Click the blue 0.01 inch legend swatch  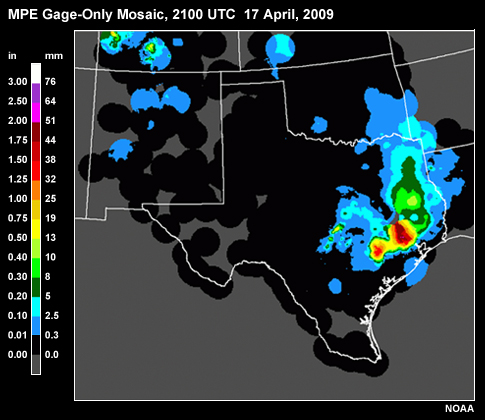pyautogui.click(x=36, y=326)
